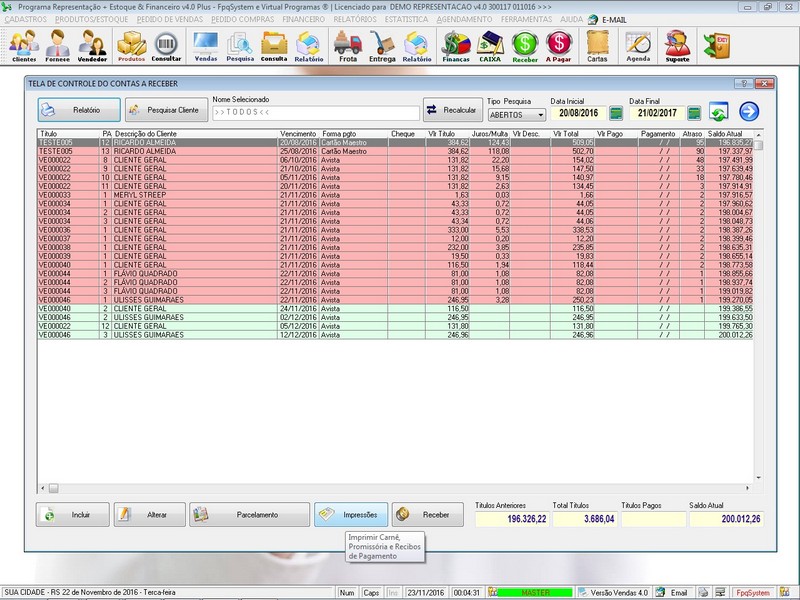The image size is (800, 600).
Task: Open the FERRAMENTAS menu
Action: point(526,19)
